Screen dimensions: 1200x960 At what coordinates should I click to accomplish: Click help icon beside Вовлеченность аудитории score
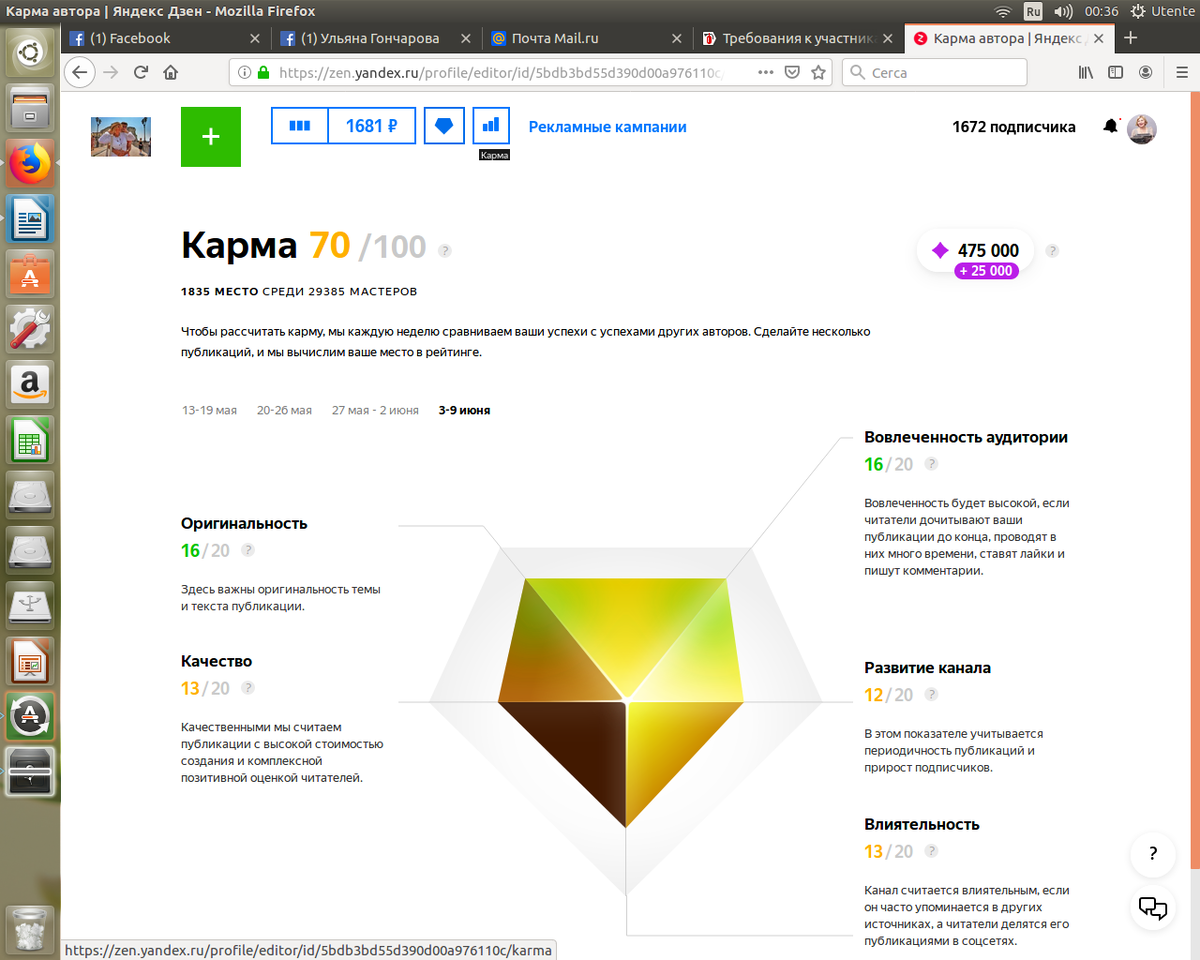[x=931, y=464]
